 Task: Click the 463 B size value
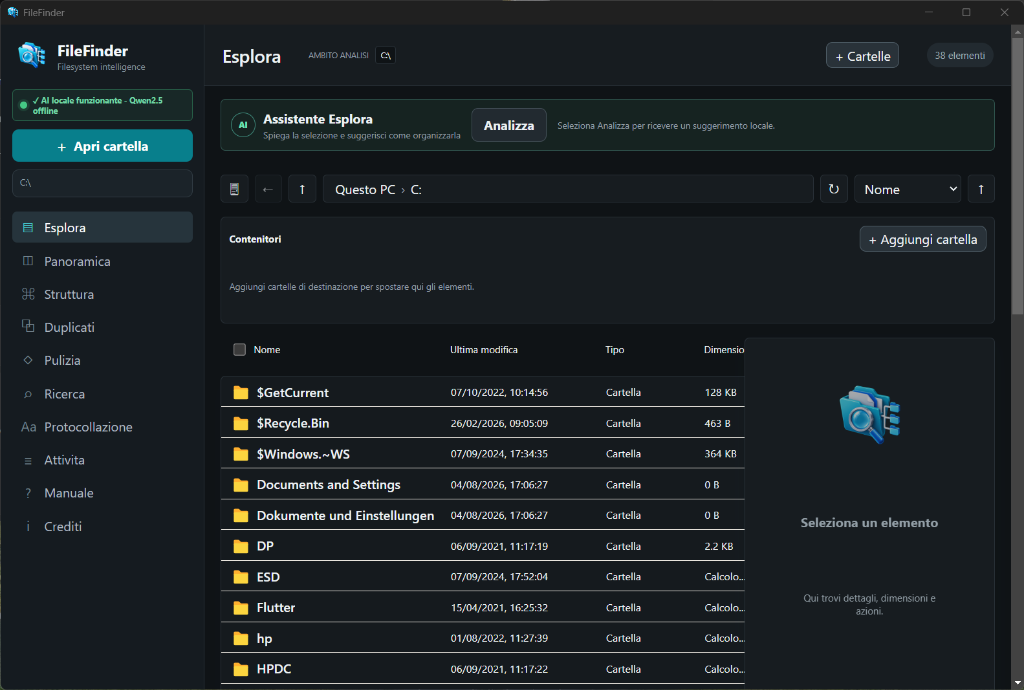click(x=717, y=424)
